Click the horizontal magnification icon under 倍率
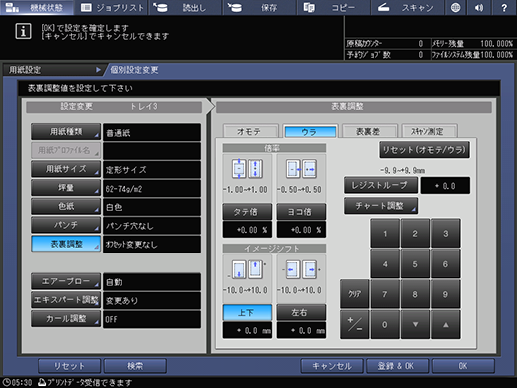 [301, 169]
